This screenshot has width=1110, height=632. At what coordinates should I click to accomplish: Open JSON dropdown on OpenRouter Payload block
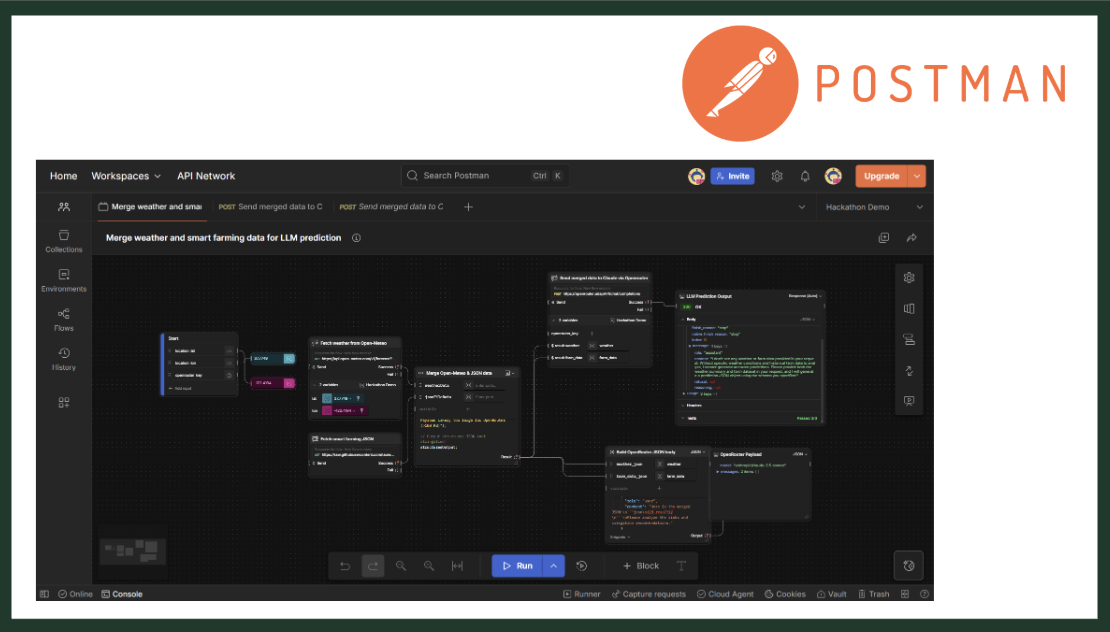(x=799, y=454)
